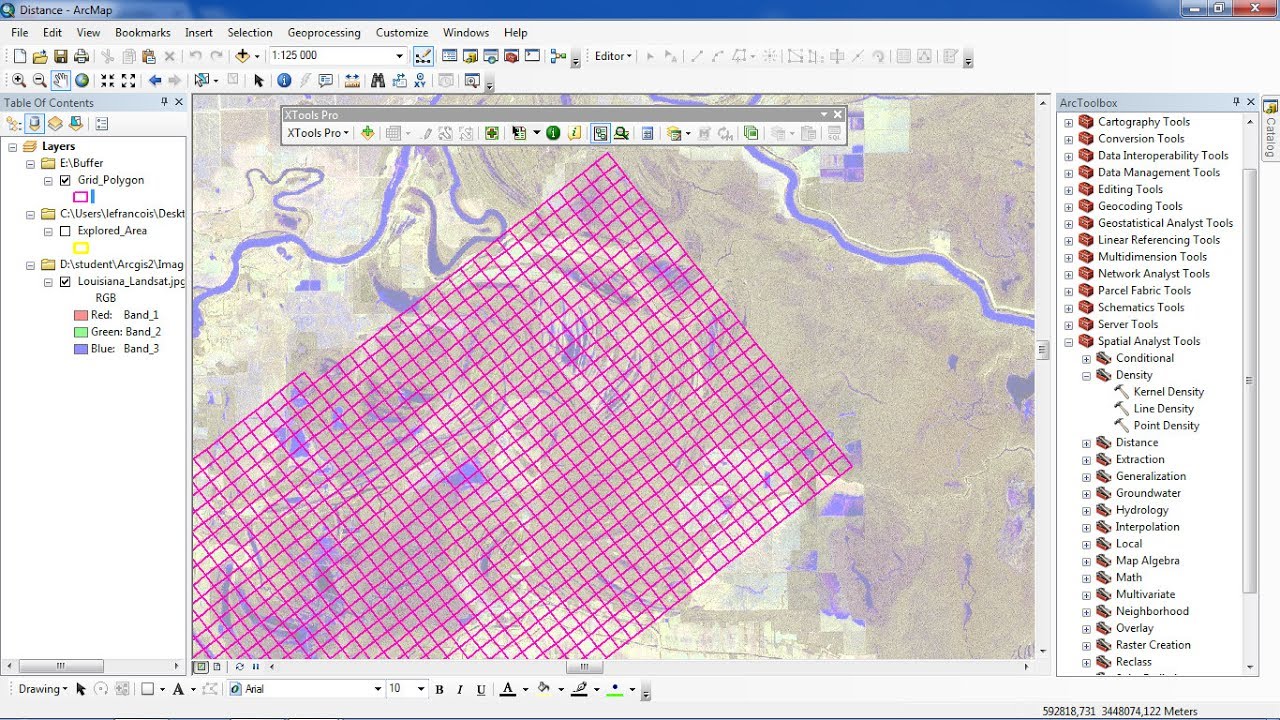Open the File menu
The height and width of the screenshot is (720, 1280).
coord(20,33)
